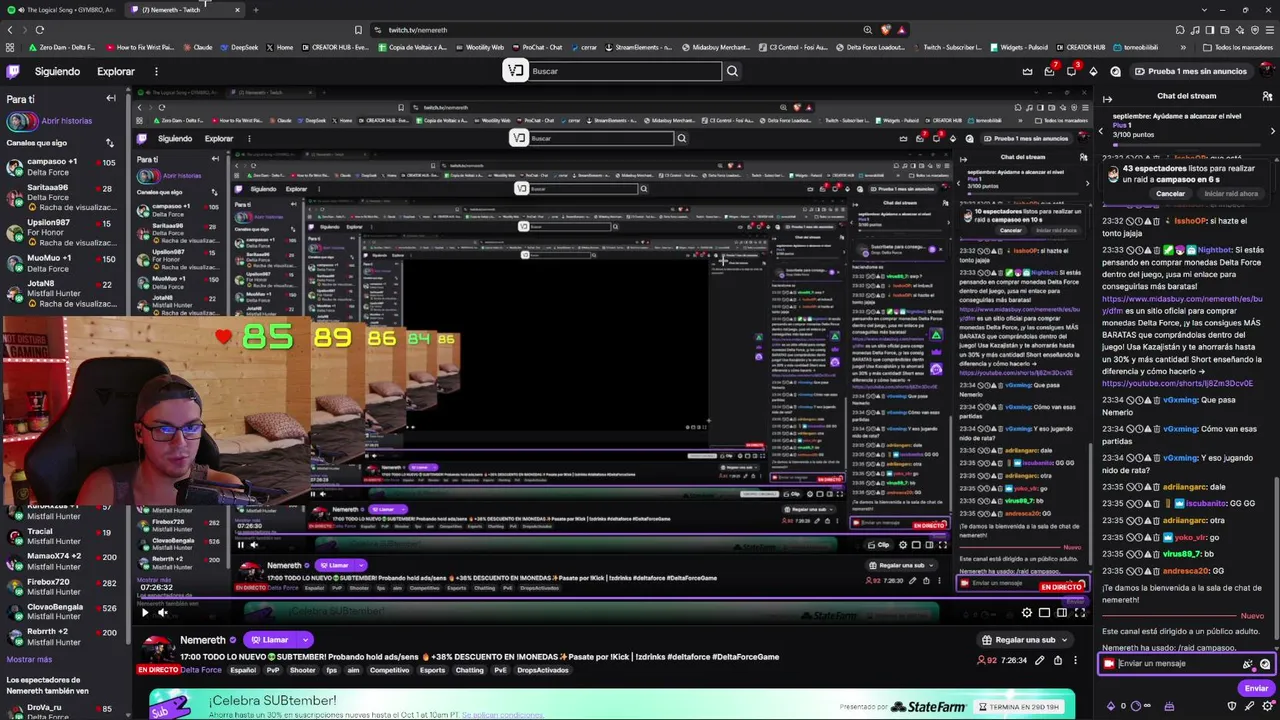The width and height of the screenshot is (1280, 720).
Task: Open the Bits icon below chat
Action: click(1110, 706)
